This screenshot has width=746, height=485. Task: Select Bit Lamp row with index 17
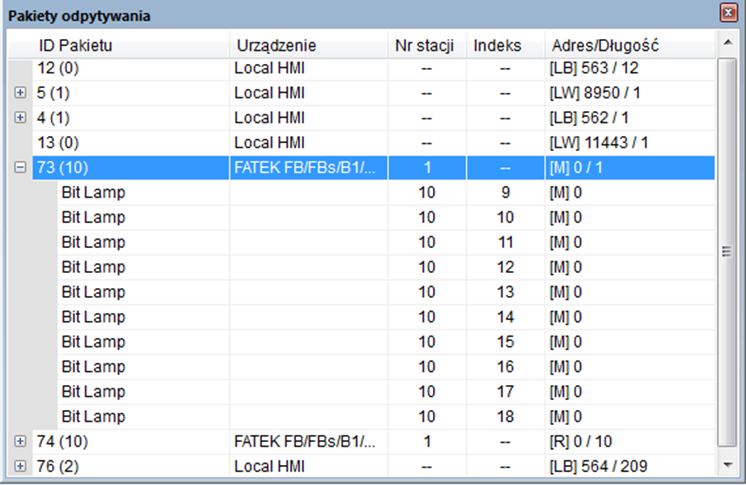pyautogui.click(x=386, y=391)
